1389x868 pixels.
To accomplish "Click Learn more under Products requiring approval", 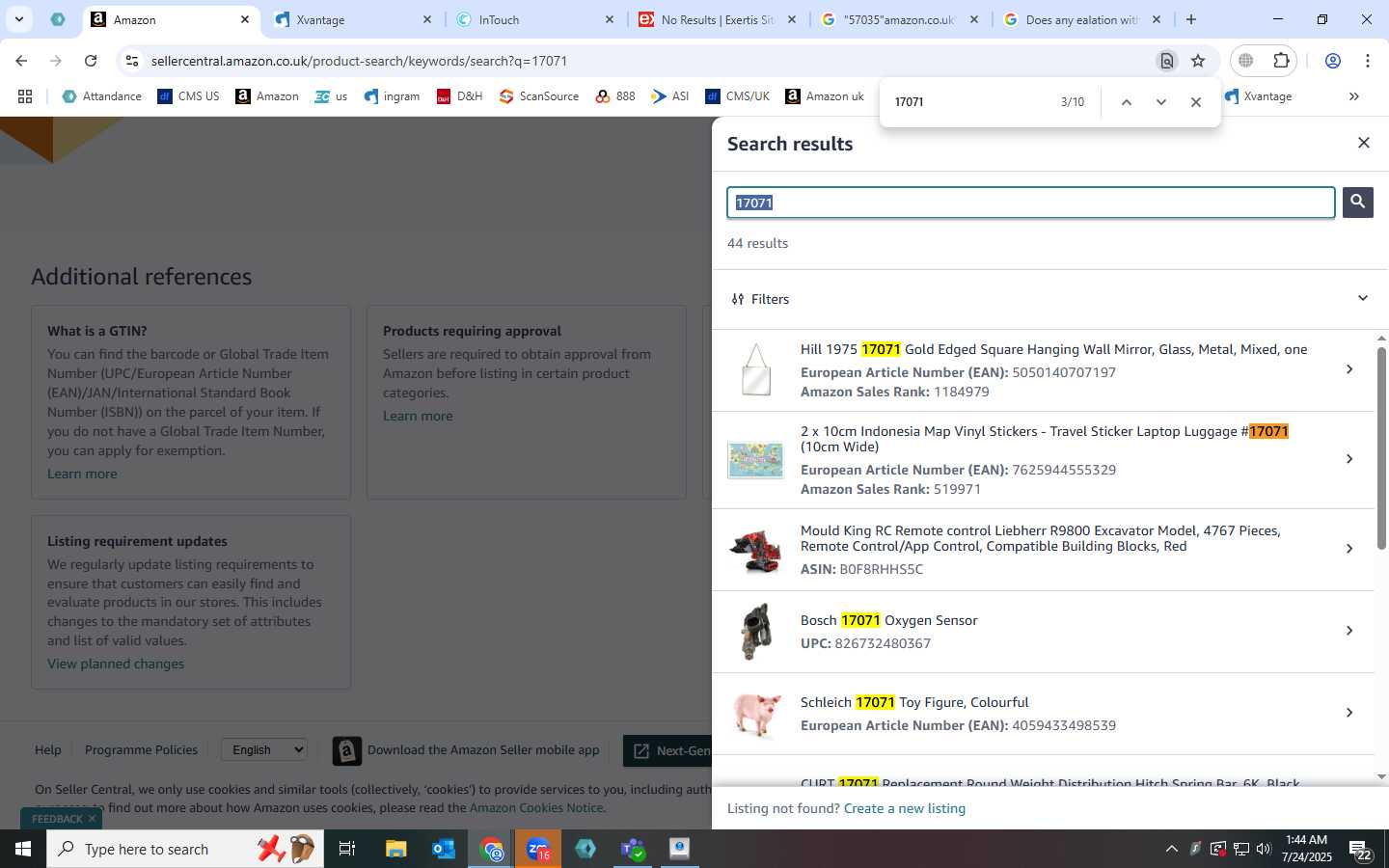I will [418, 416].
